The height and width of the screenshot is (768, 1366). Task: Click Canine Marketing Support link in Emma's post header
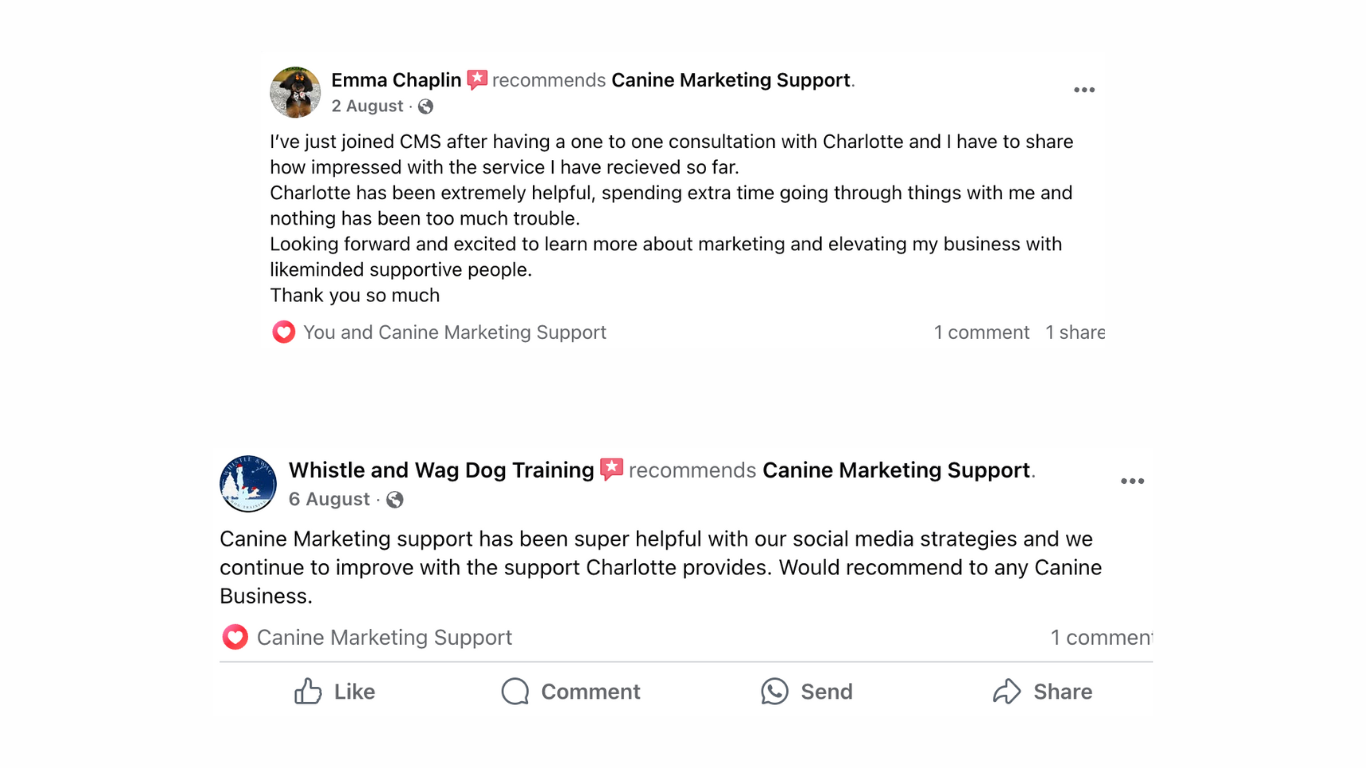pos(731,80)
